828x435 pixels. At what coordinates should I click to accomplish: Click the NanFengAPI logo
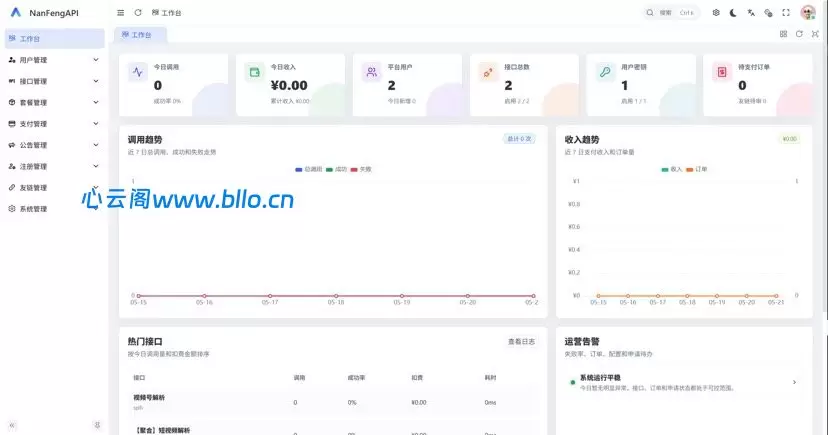pyautogui.click(x=16, y=13)
